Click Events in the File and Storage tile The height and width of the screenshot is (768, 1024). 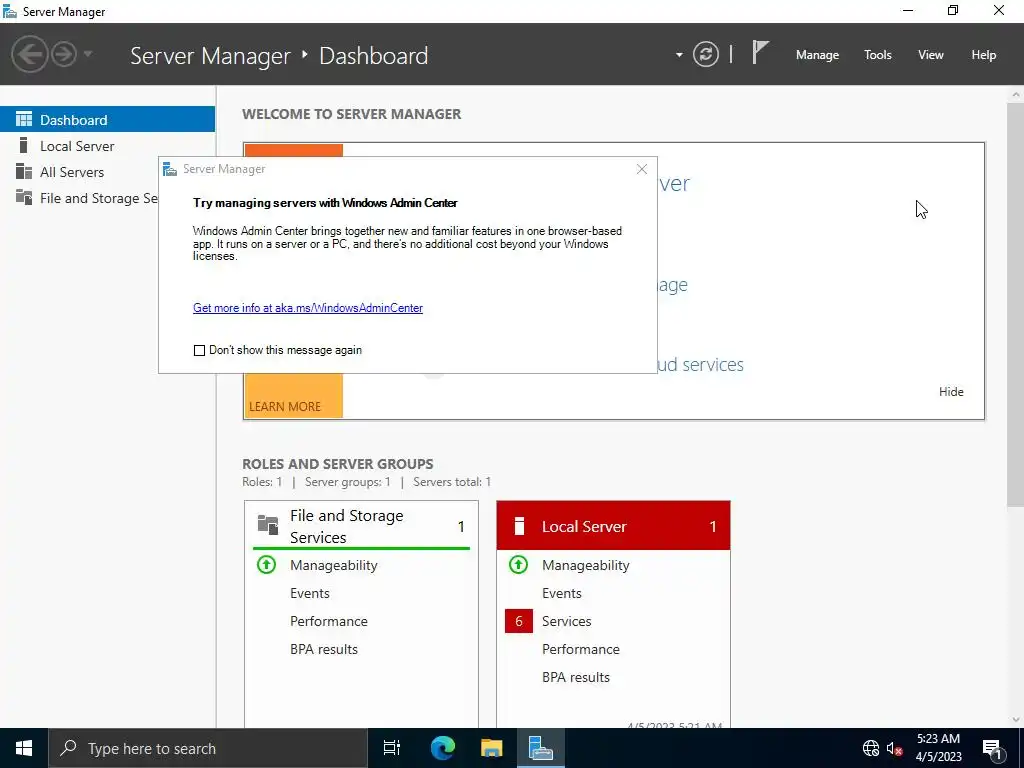(x=310, y=593)
